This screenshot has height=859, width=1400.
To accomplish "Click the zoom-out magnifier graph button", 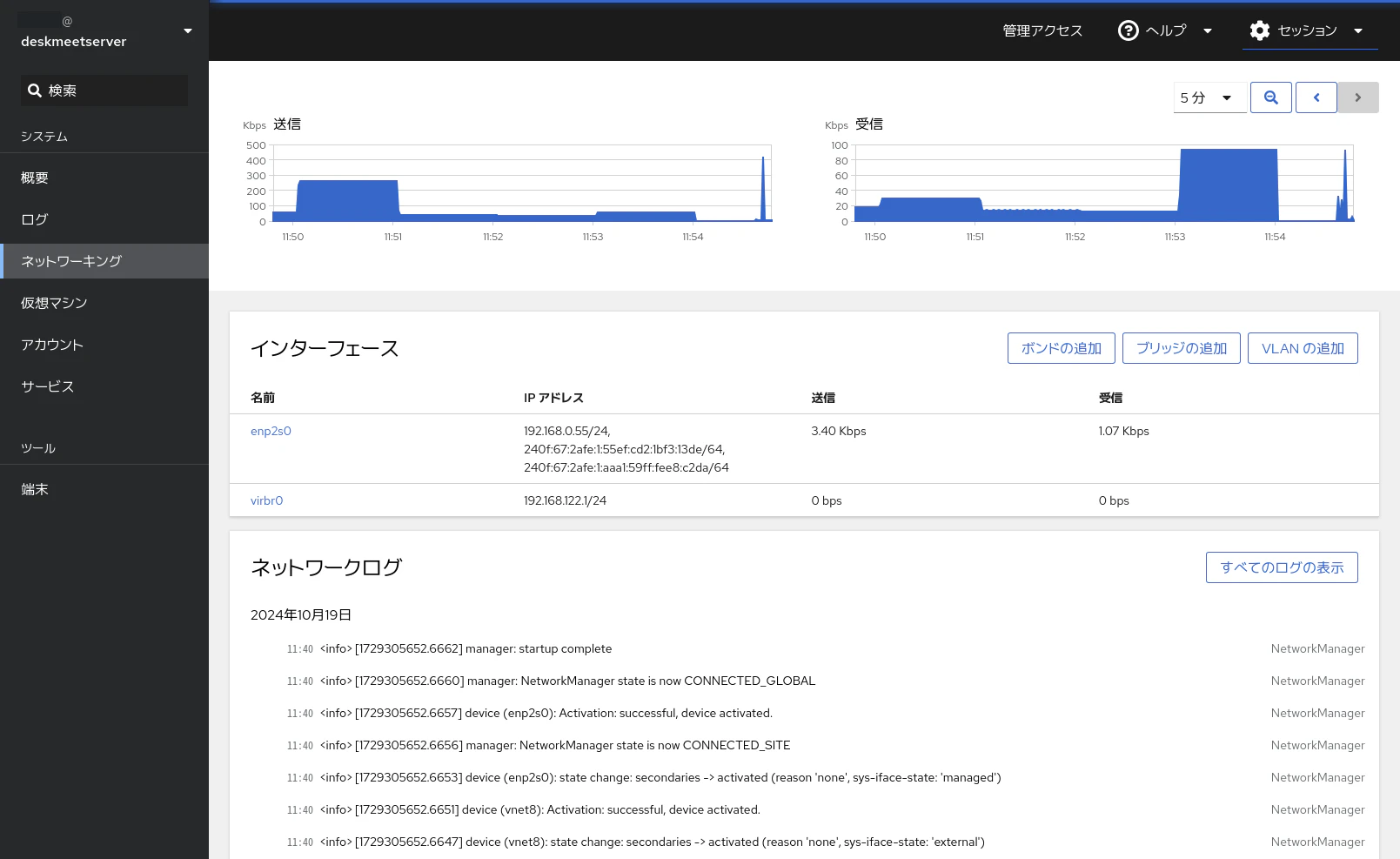I will [1270, 97].
